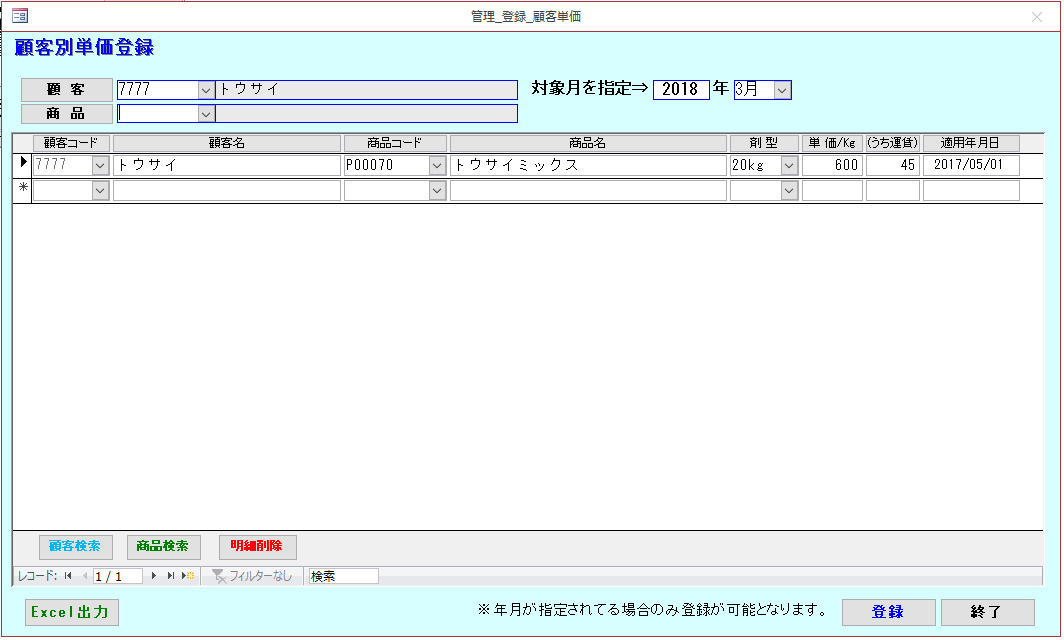Image resolution: width=1064 pixels, height=640 pixels.
Task: Go to next record arrow
Action: click(153, 576)
